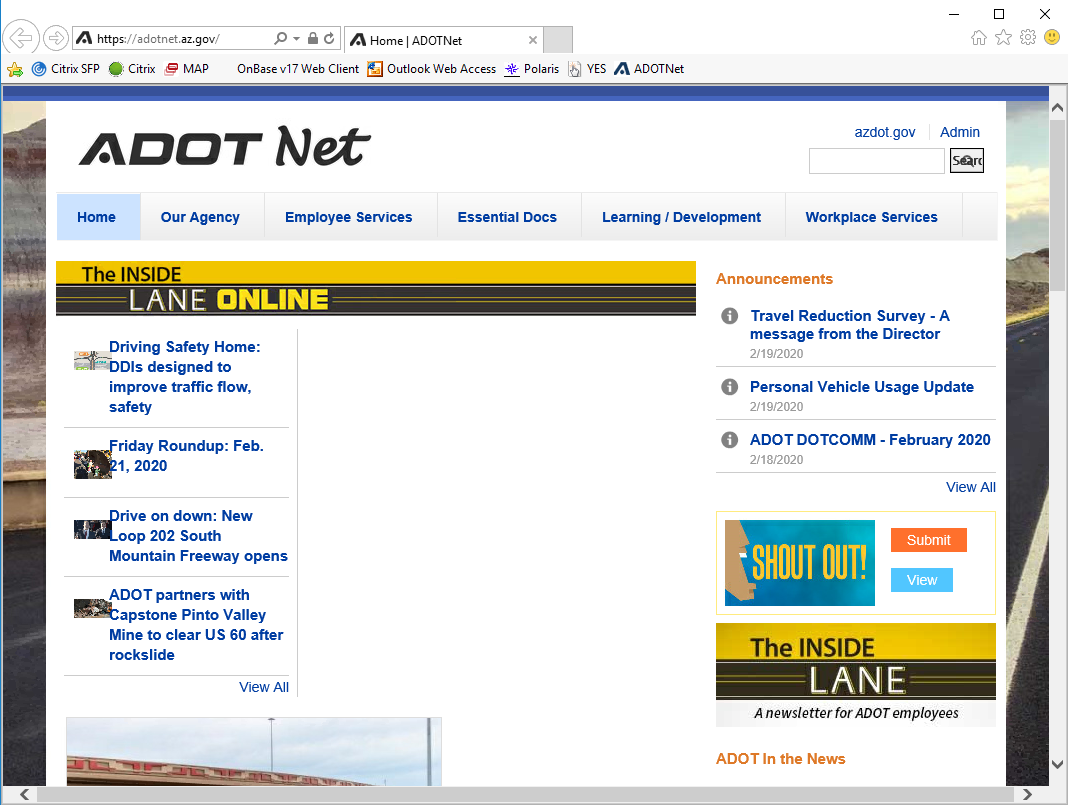Click info icon beside ADOT DOTCOMM
1068x805 pixels.
[x=729, y=440]
